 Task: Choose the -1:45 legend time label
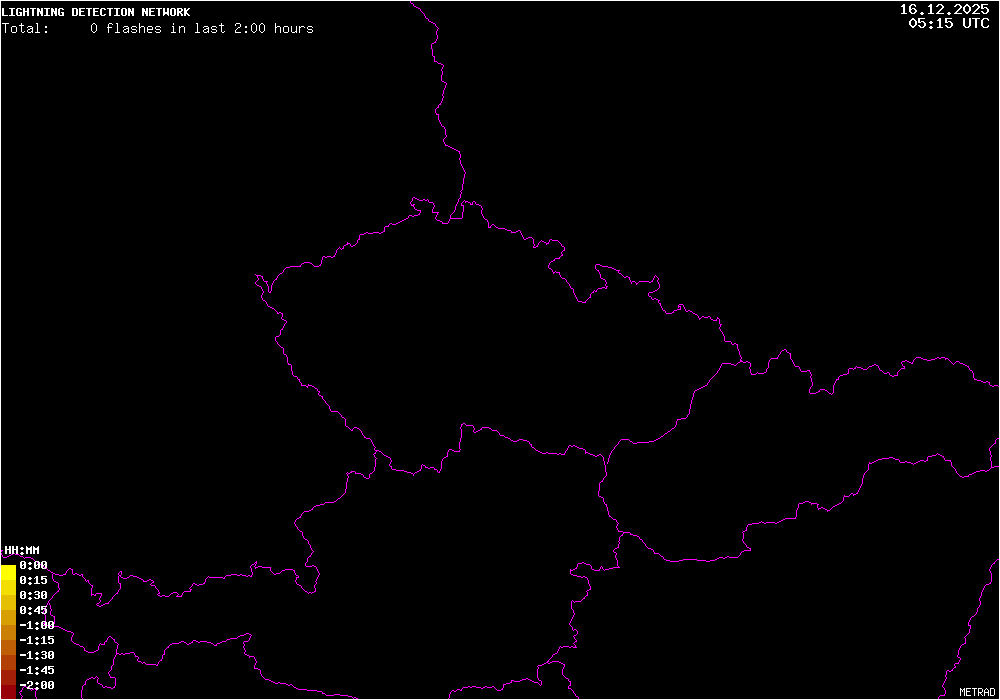[x=36, y=670]
